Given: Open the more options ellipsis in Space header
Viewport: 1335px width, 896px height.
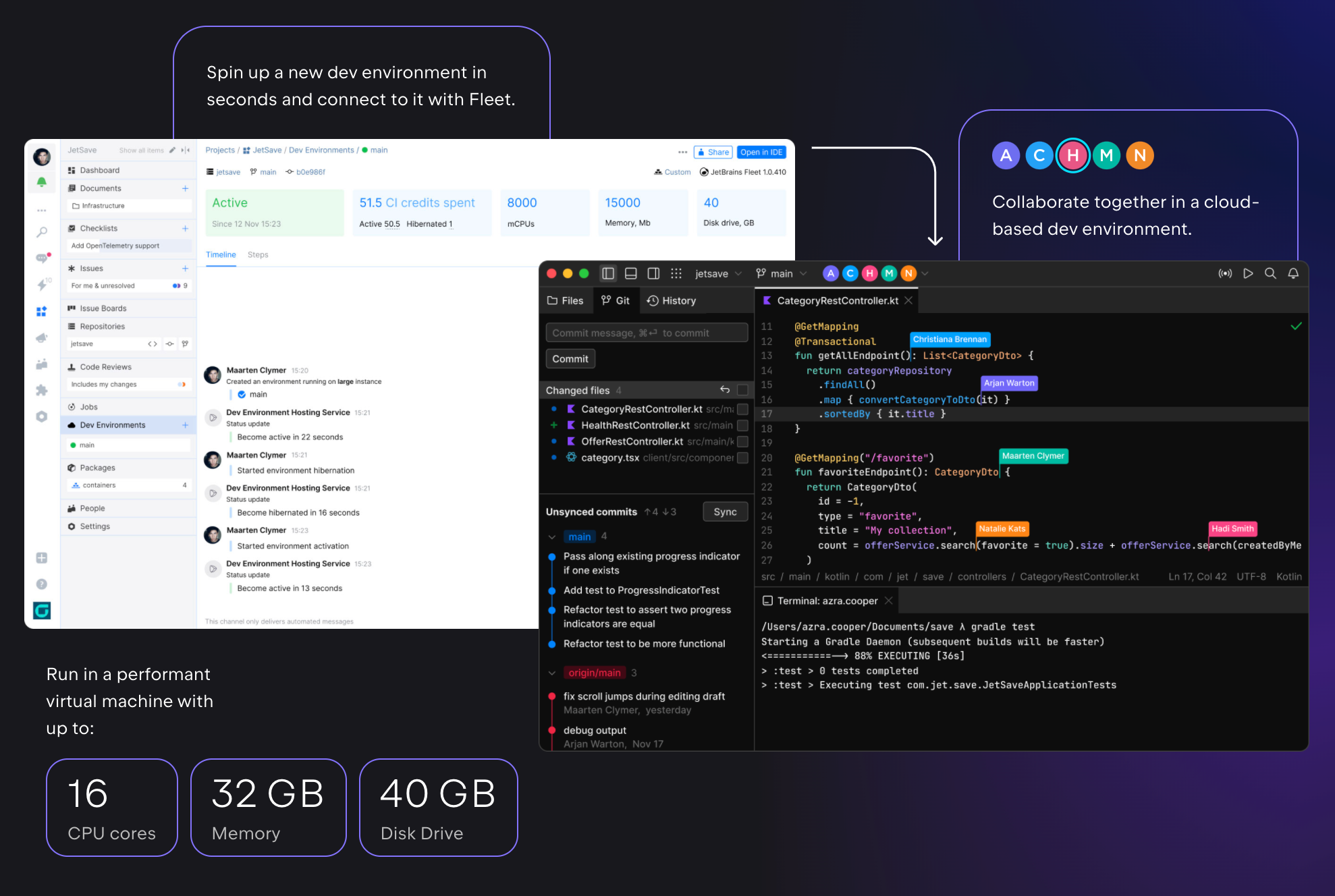Looking at the screenshot, I should [x=683, y=152].
